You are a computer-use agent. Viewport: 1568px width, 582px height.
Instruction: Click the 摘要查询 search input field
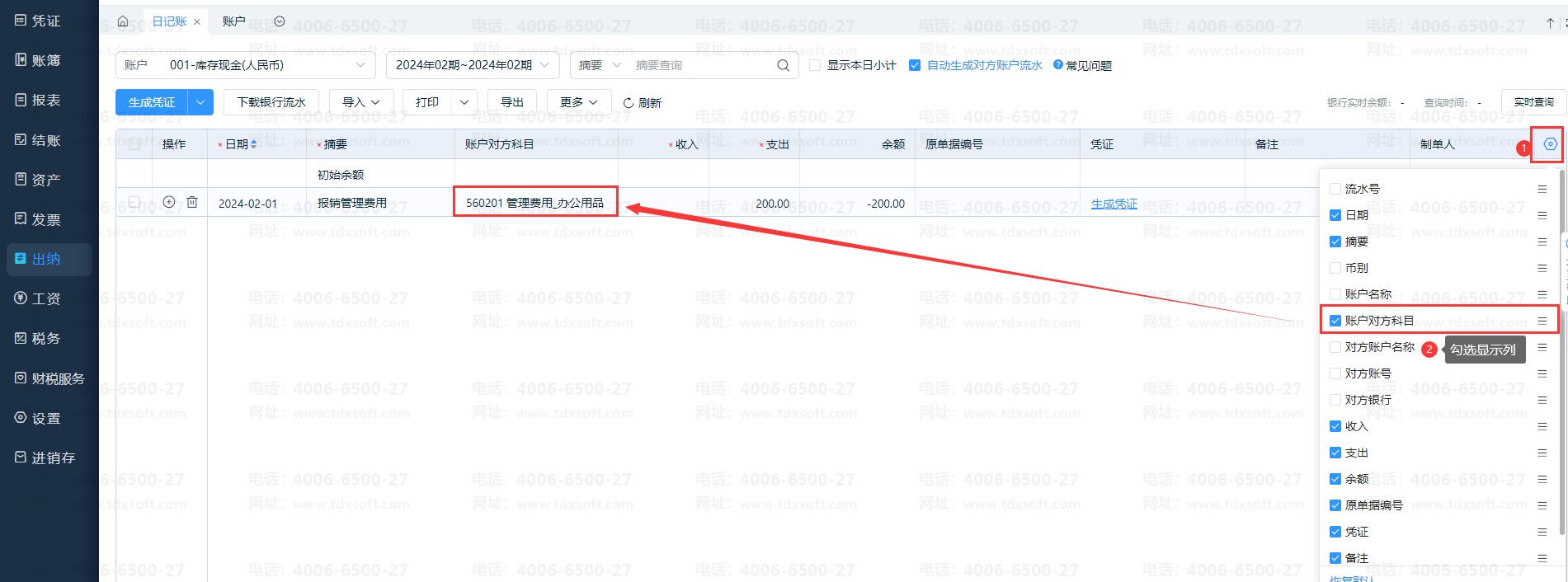[701, 65]
